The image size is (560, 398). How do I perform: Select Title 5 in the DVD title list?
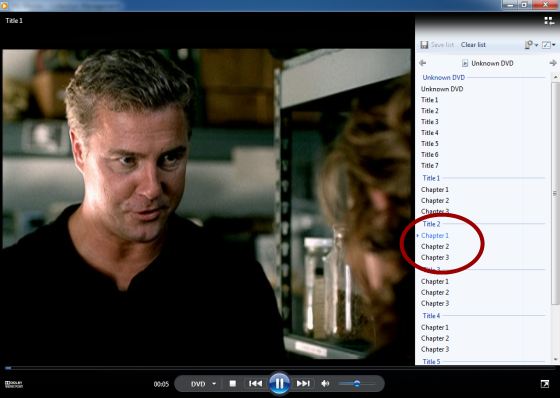[x=430, y=144]
